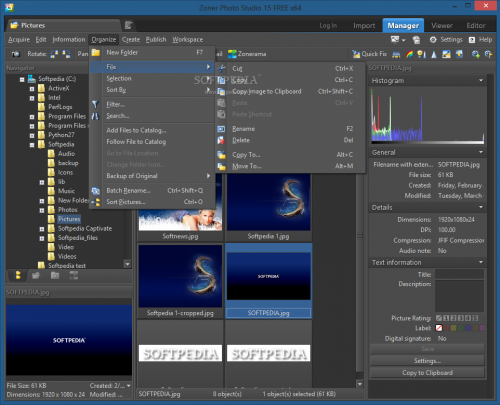The image size is (500, 405).
Task: Select the green label color
Action: coord(461,328)
